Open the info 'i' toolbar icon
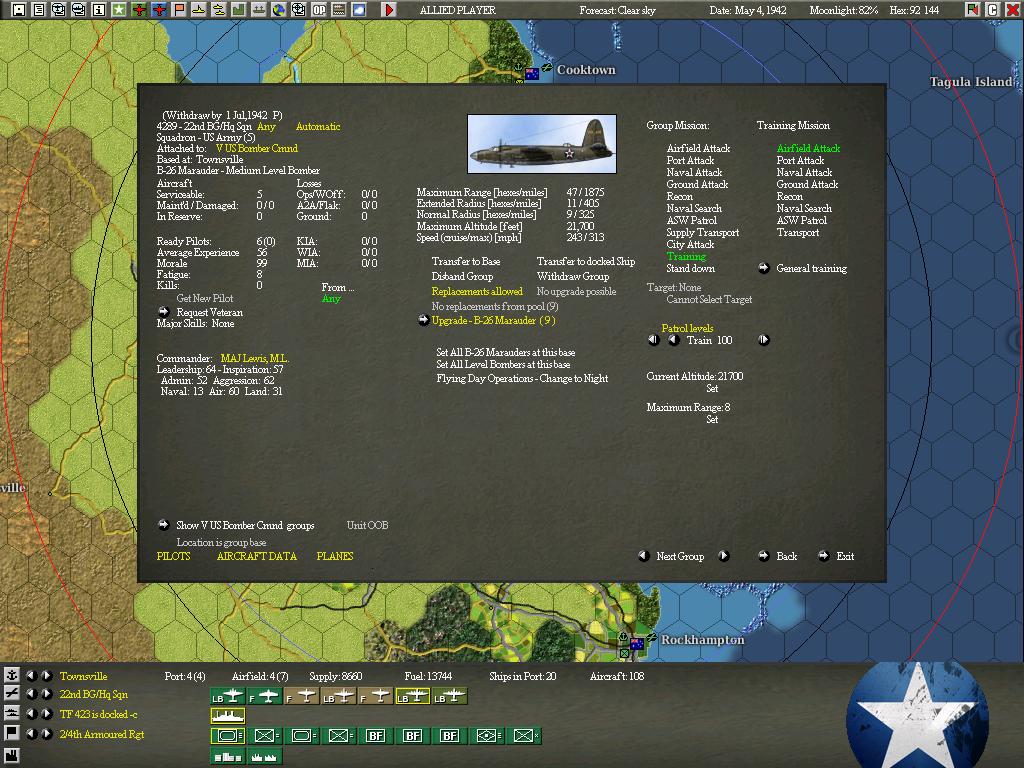This screenshot has width=1024, height=768. [99, 9]
